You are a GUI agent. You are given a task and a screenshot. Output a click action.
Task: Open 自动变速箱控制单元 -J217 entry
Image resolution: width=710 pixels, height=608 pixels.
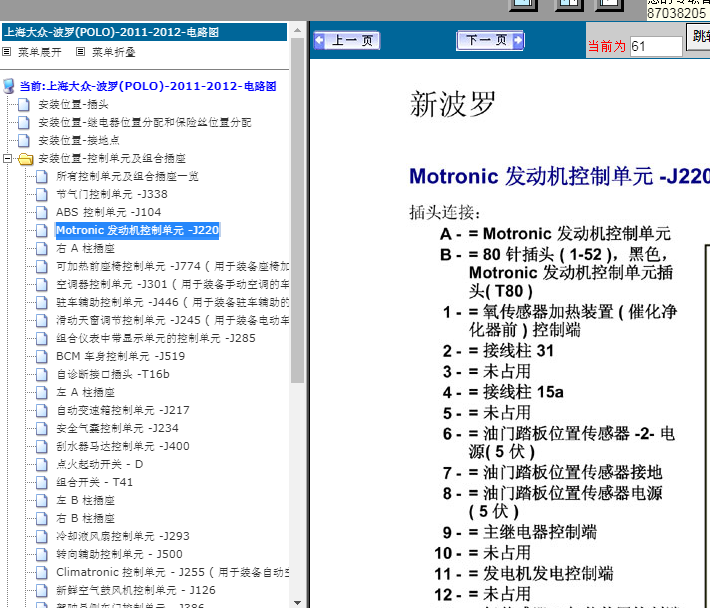tap(123, 410)
